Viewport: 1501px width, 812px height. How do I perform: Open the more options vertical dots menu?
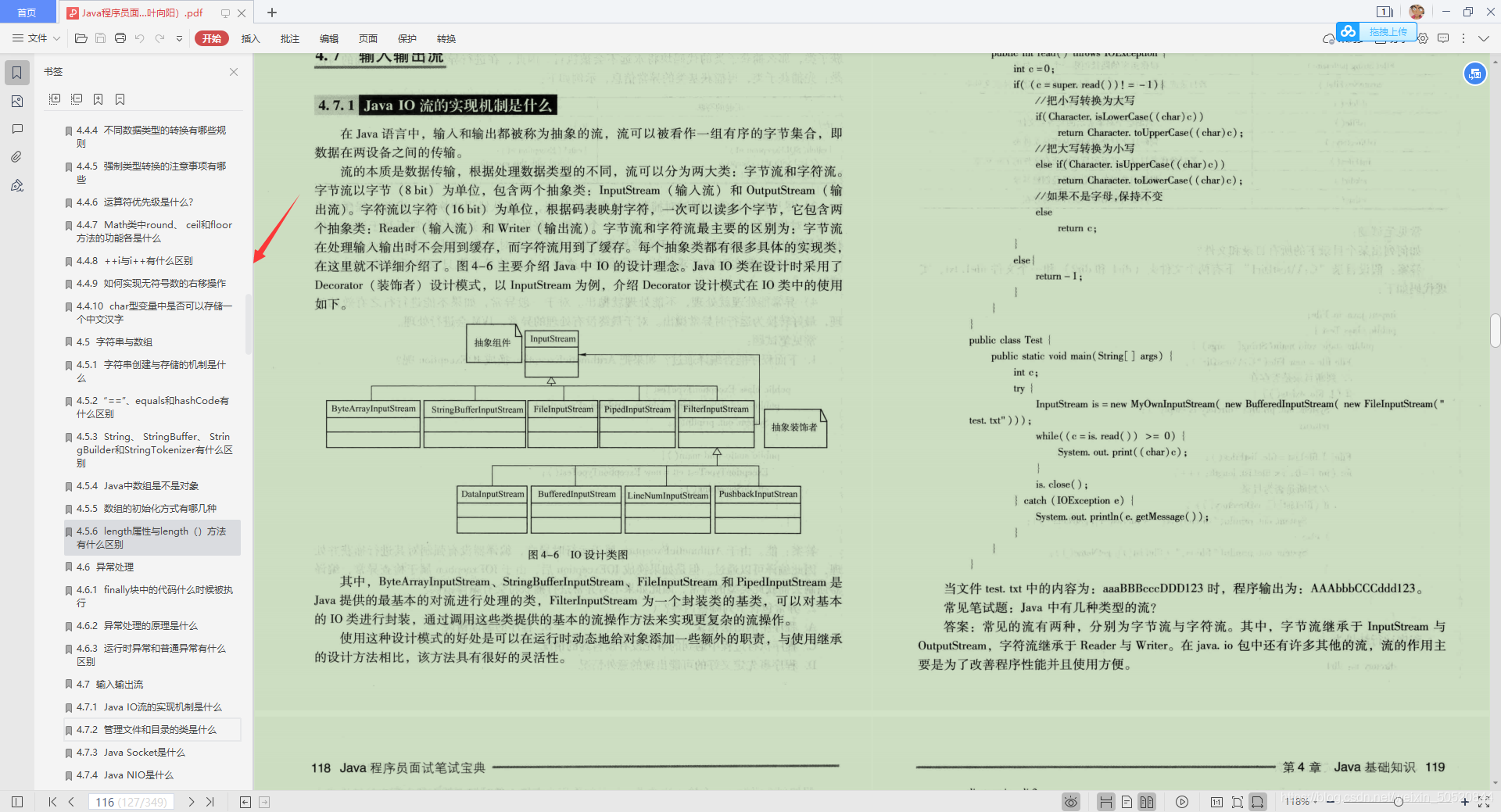pos(1463,38)
